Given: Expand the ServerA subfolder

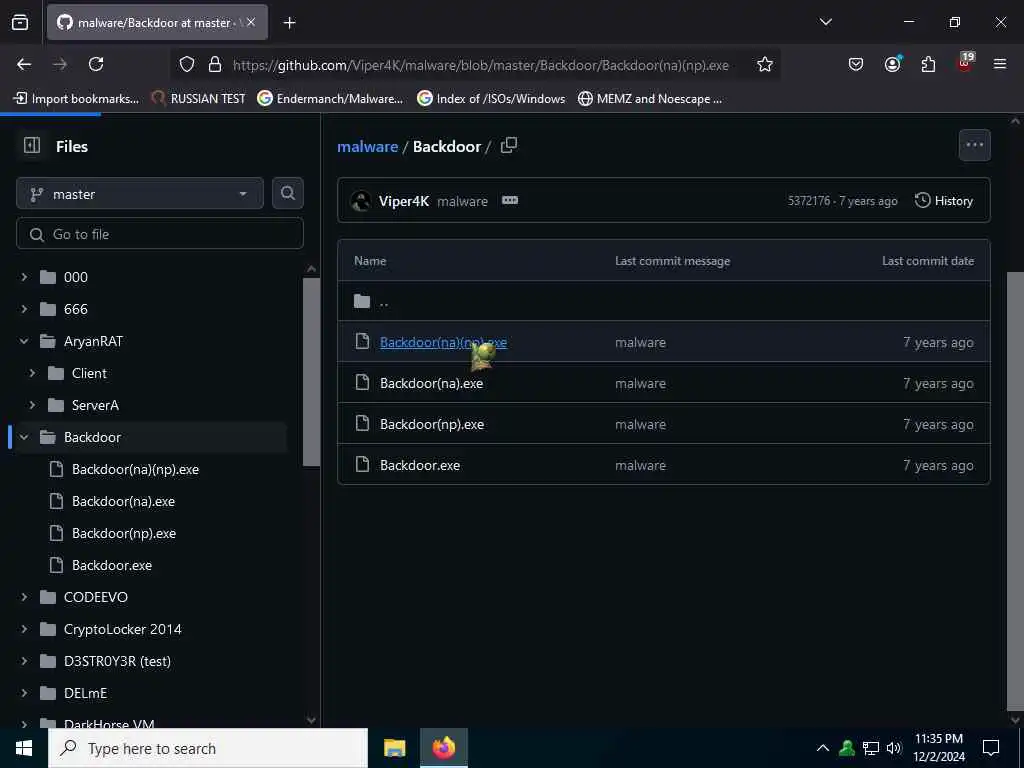Looking at the screenshot, I should tap(32, 405).
